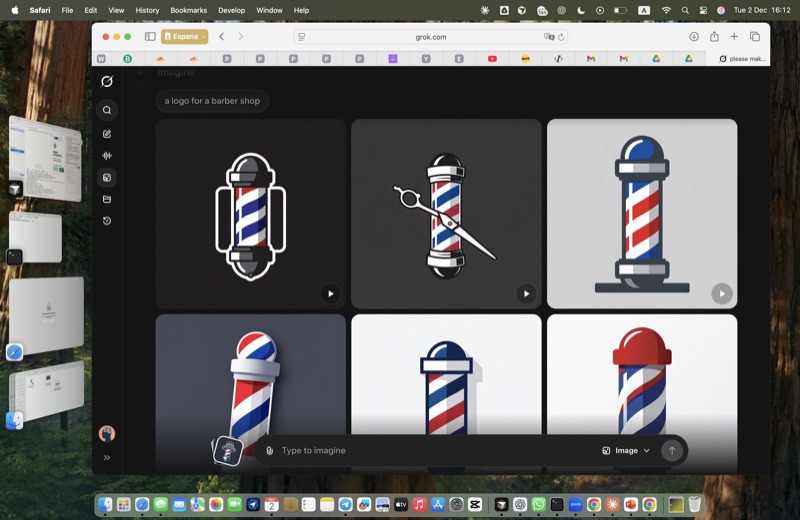Click the user avatar in Grok sidebar
Screen dimensions: 800x520
coord(107,434)
